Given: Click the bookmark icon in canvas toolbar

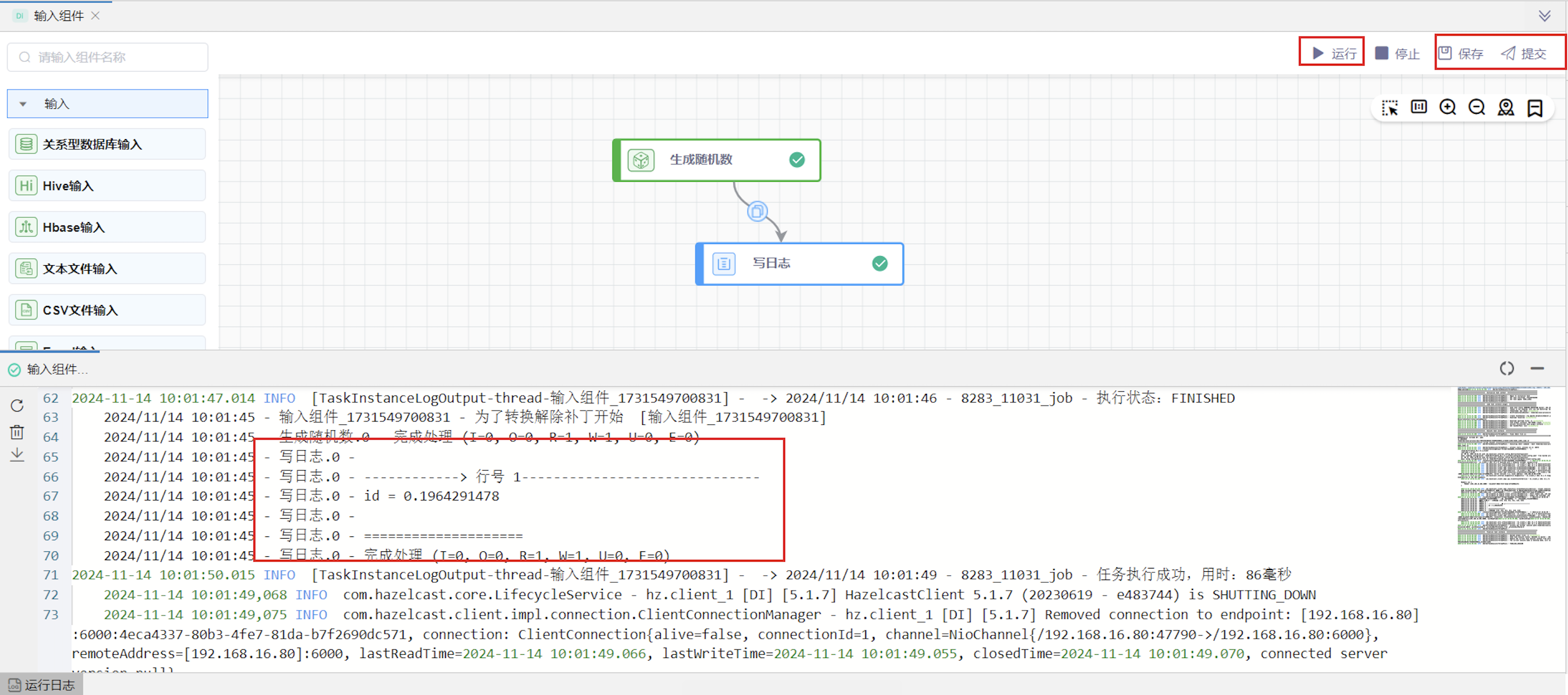Looking at the screenshot, I should click(1534, 108).
